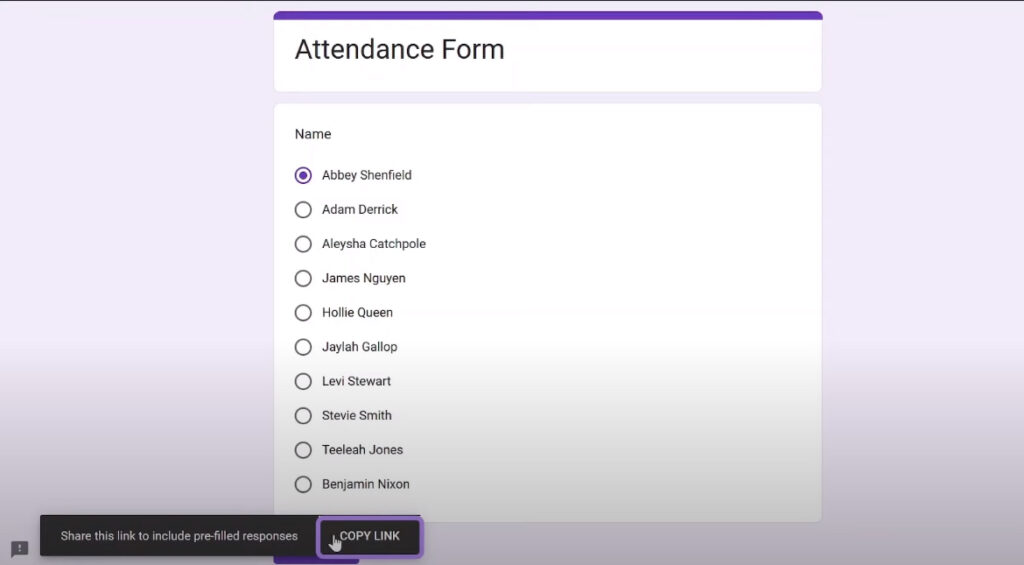The image size is (1024, 565).
Task: Click the Attendance Form title text
Action: coord(399,50)
